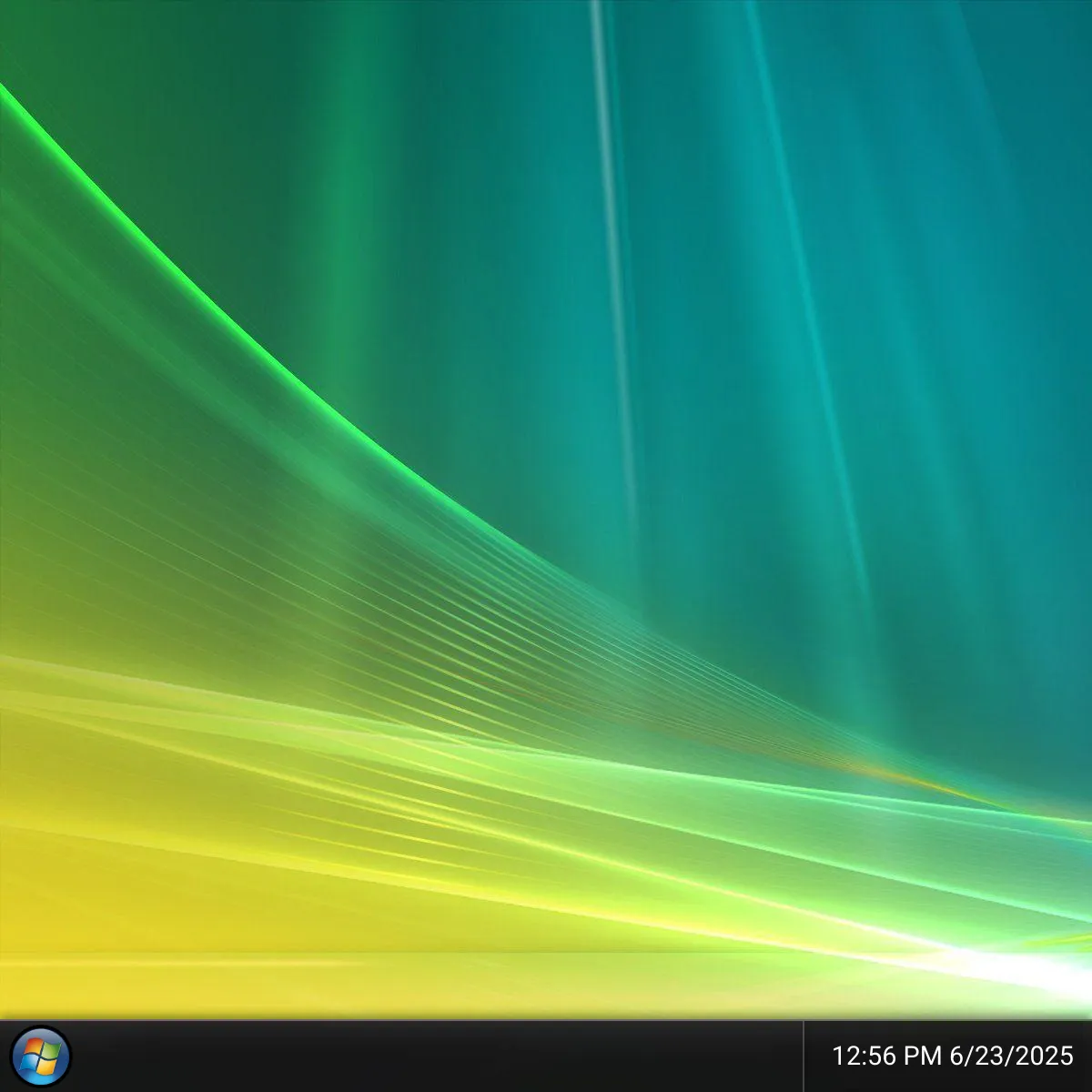Click the middle of the empty taskbar
Image resolution: width=1092 pixels, height=1092 pixels.
(x=437, y=1057)
